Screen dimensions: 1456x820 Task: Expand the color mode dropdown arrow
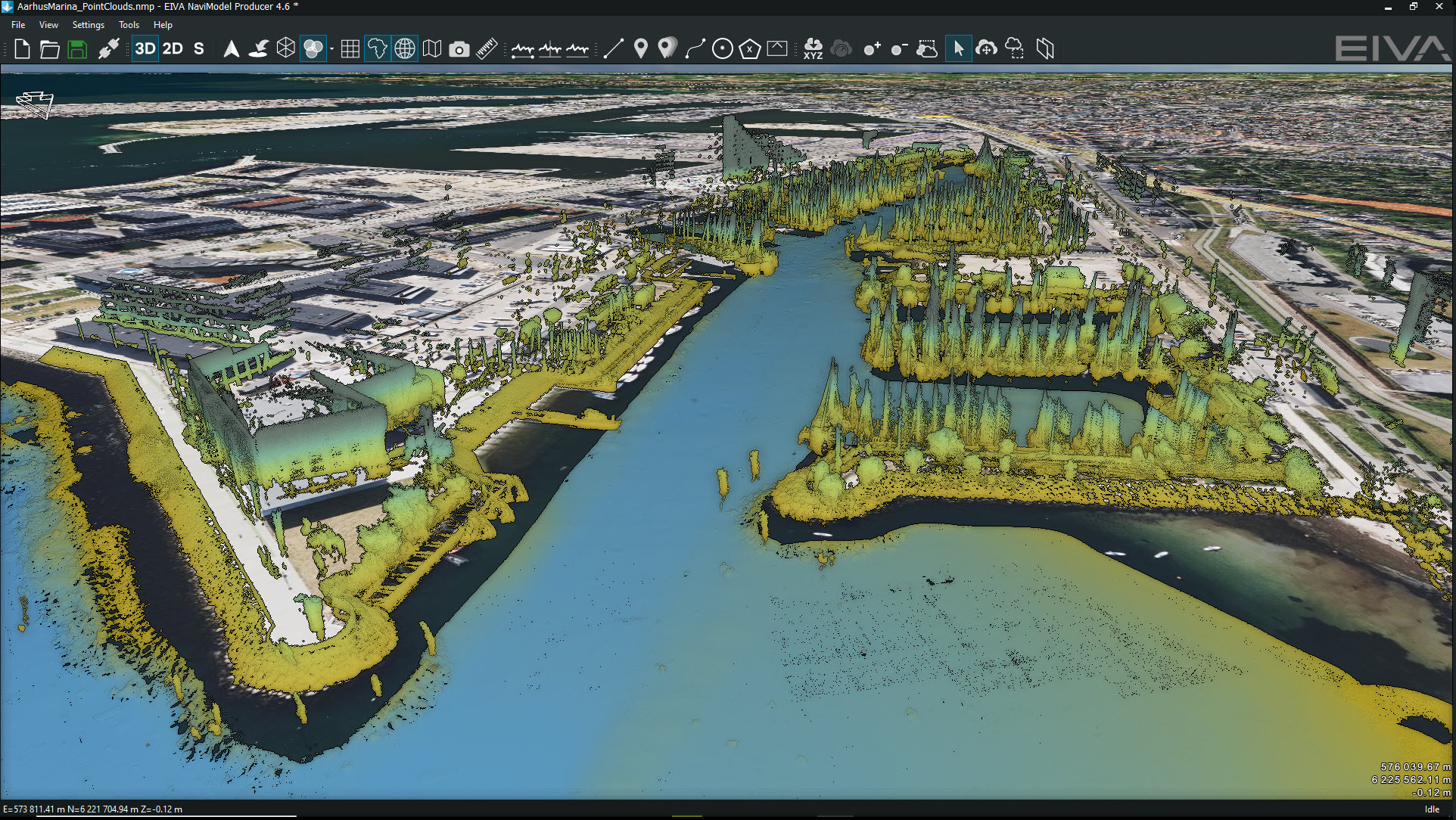click(x=331, y=50)
